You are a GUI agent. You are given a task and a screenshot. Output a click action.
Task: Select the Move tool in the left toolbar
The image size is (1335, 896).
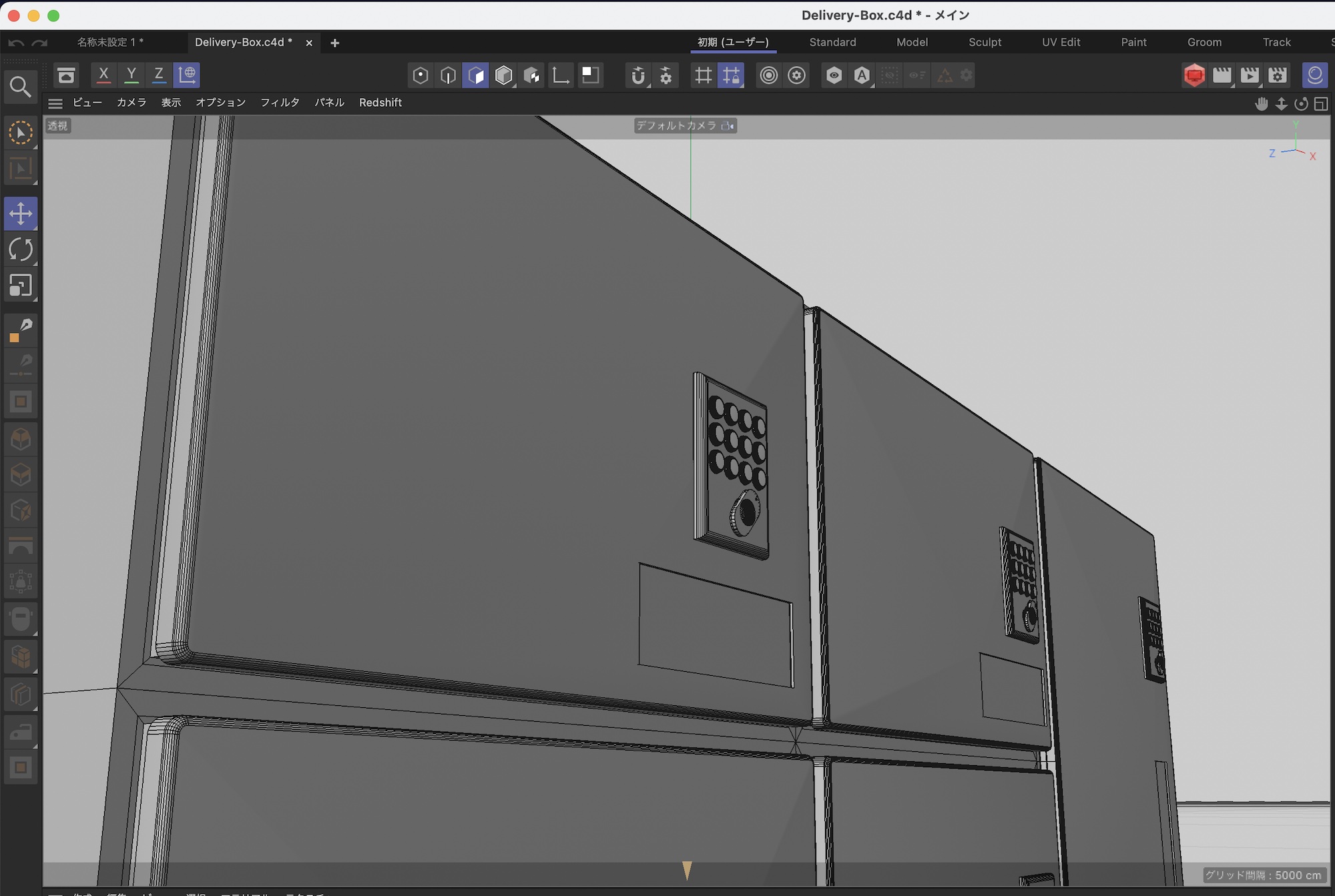coord(21,213)
